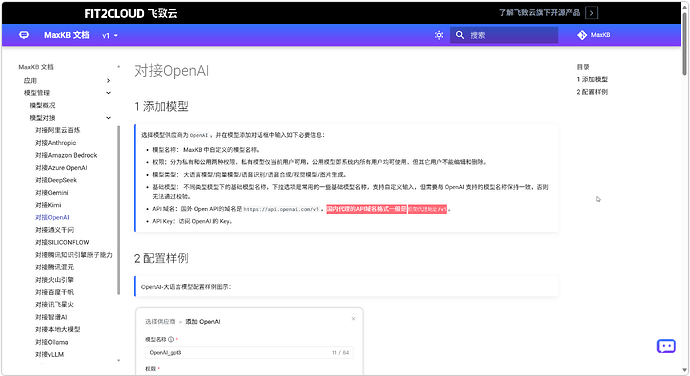
Task: Jump to 2 配置样例 in table of contents
Action: pyautogui.click(x=592, y=92)
